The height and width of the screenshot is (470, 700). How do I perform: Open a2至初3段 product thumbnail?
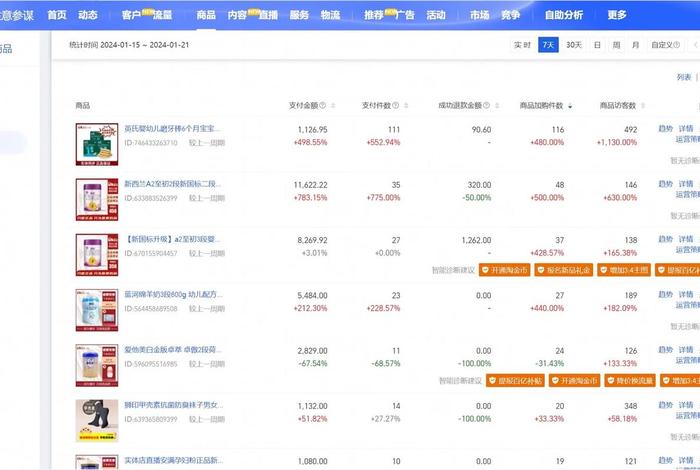point(97,255)
